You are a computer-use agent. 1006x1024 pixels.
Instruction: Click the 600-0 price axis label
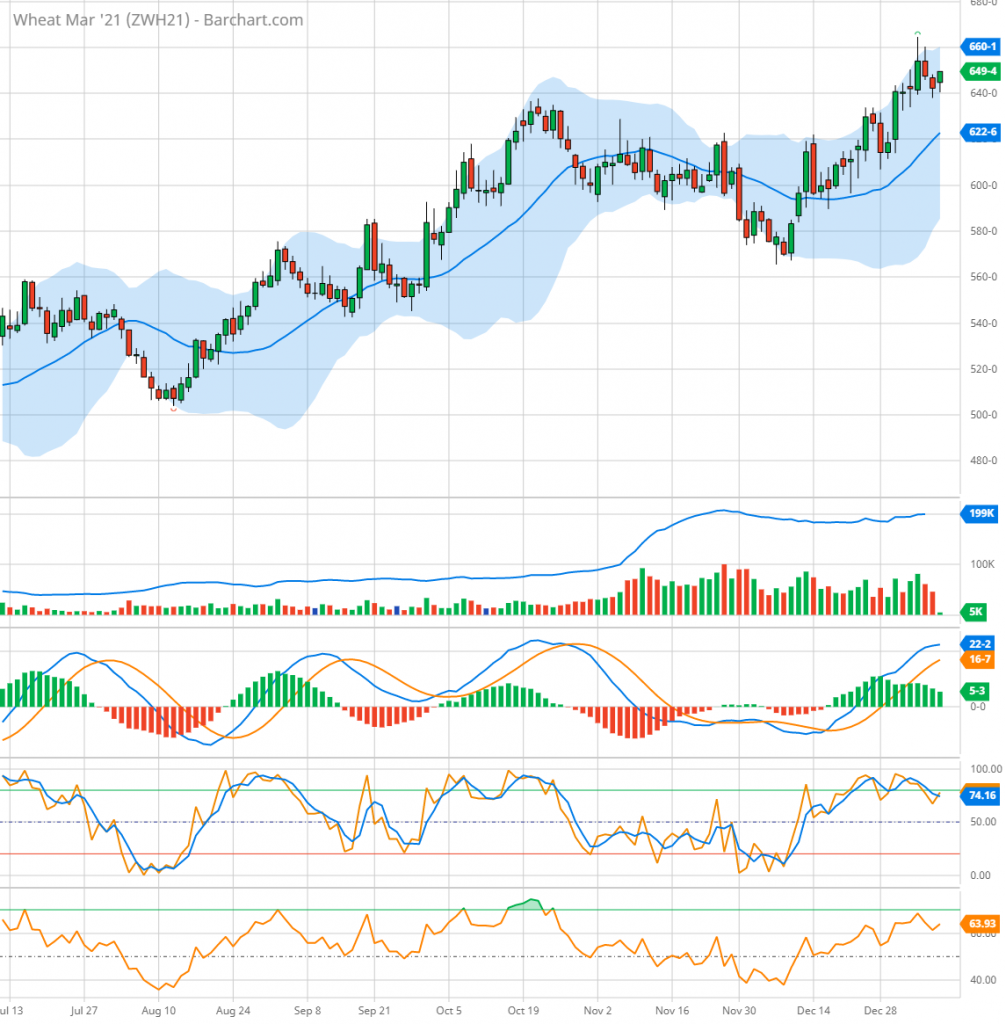point(983,185)
